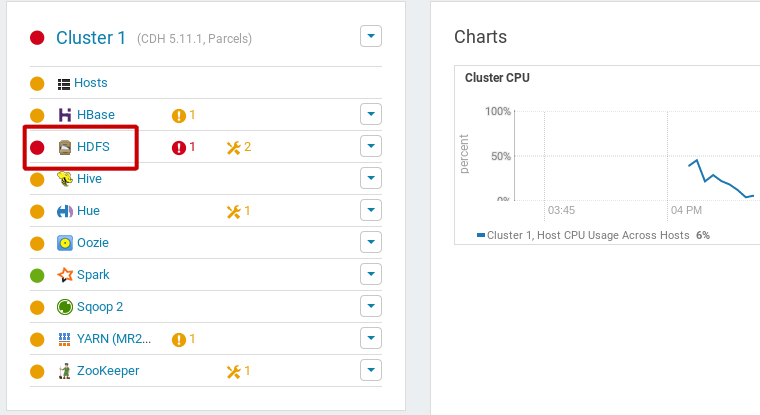Viewport: 760px width, 415px height.
Task: Click the HBase service icon
Action: [x=65, y=115]
